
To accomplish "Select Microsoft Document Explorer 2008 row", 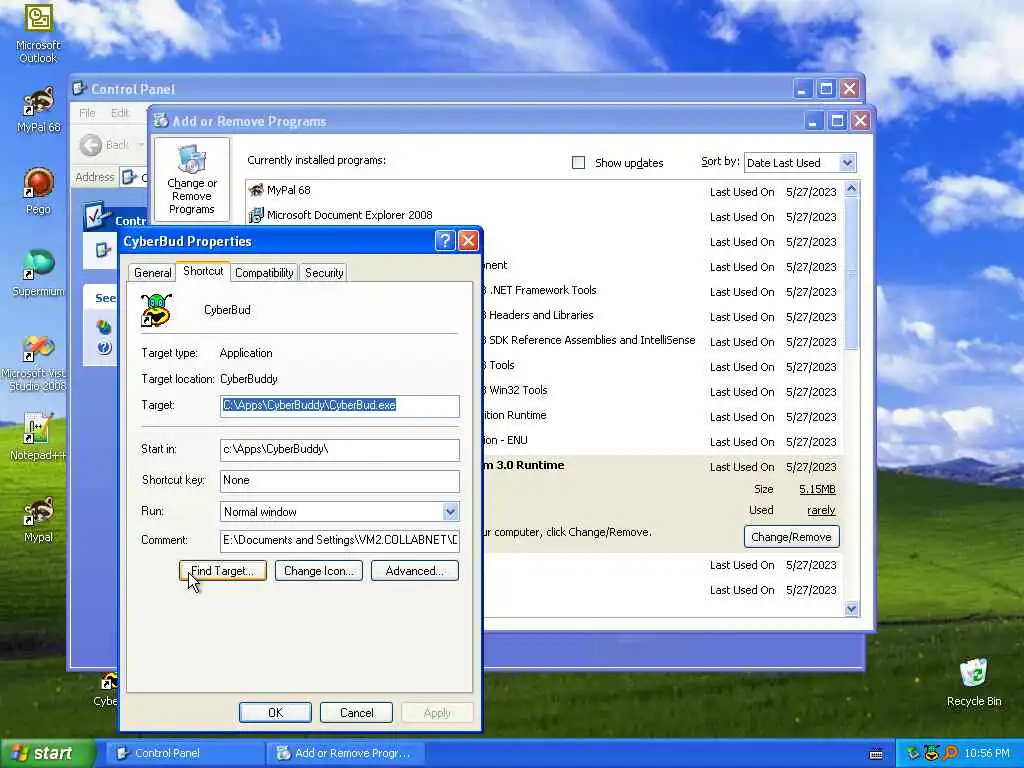I will tap(545, 216).
